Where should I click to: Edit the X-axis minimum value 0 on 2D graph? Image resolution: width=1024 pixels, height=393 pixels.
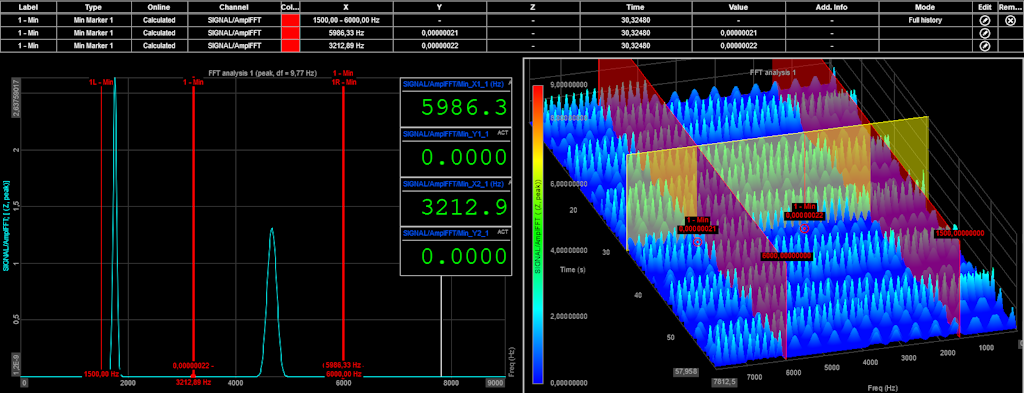pyautogui.click(x=24, y=383)
